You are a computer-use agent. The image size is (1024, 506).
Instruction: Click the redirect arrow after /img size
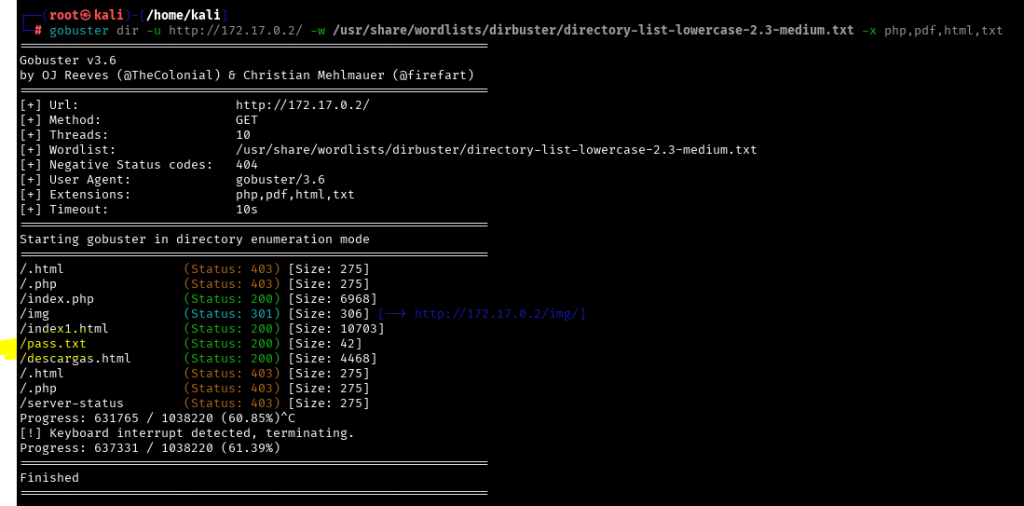393,314
